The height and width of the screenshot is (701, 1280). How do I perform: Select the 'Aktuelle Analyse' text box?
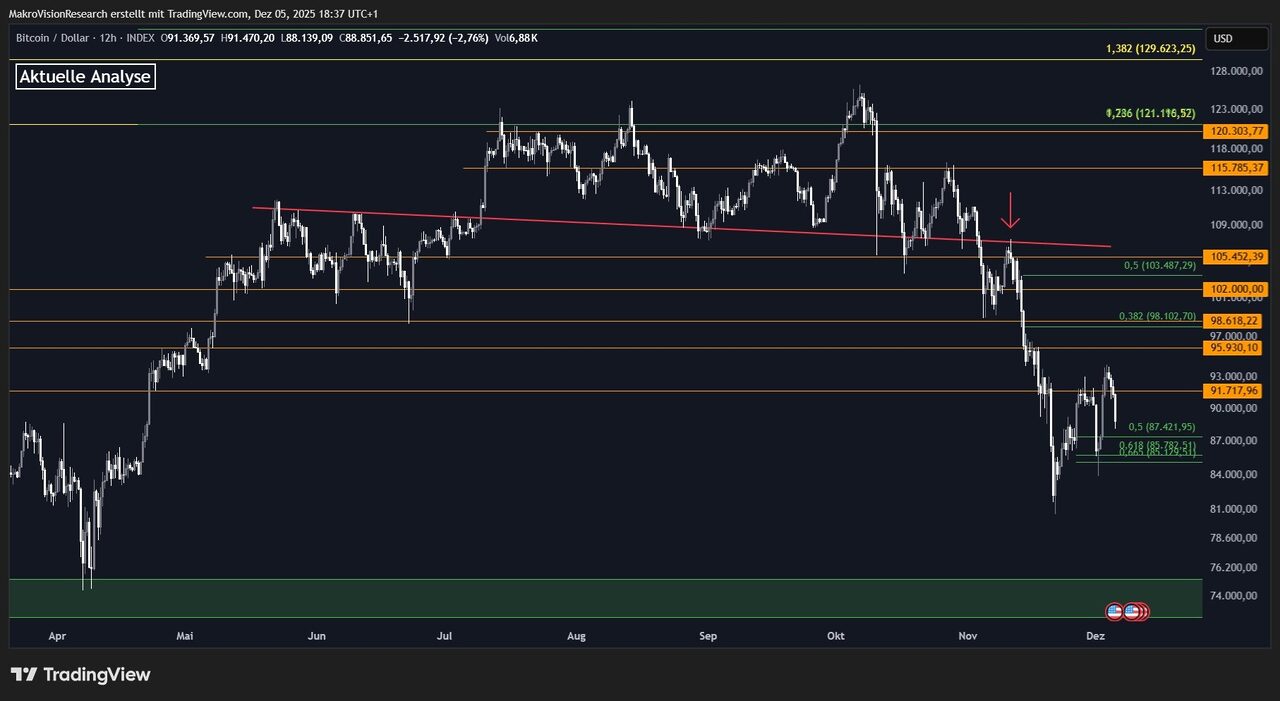(86, 77)
